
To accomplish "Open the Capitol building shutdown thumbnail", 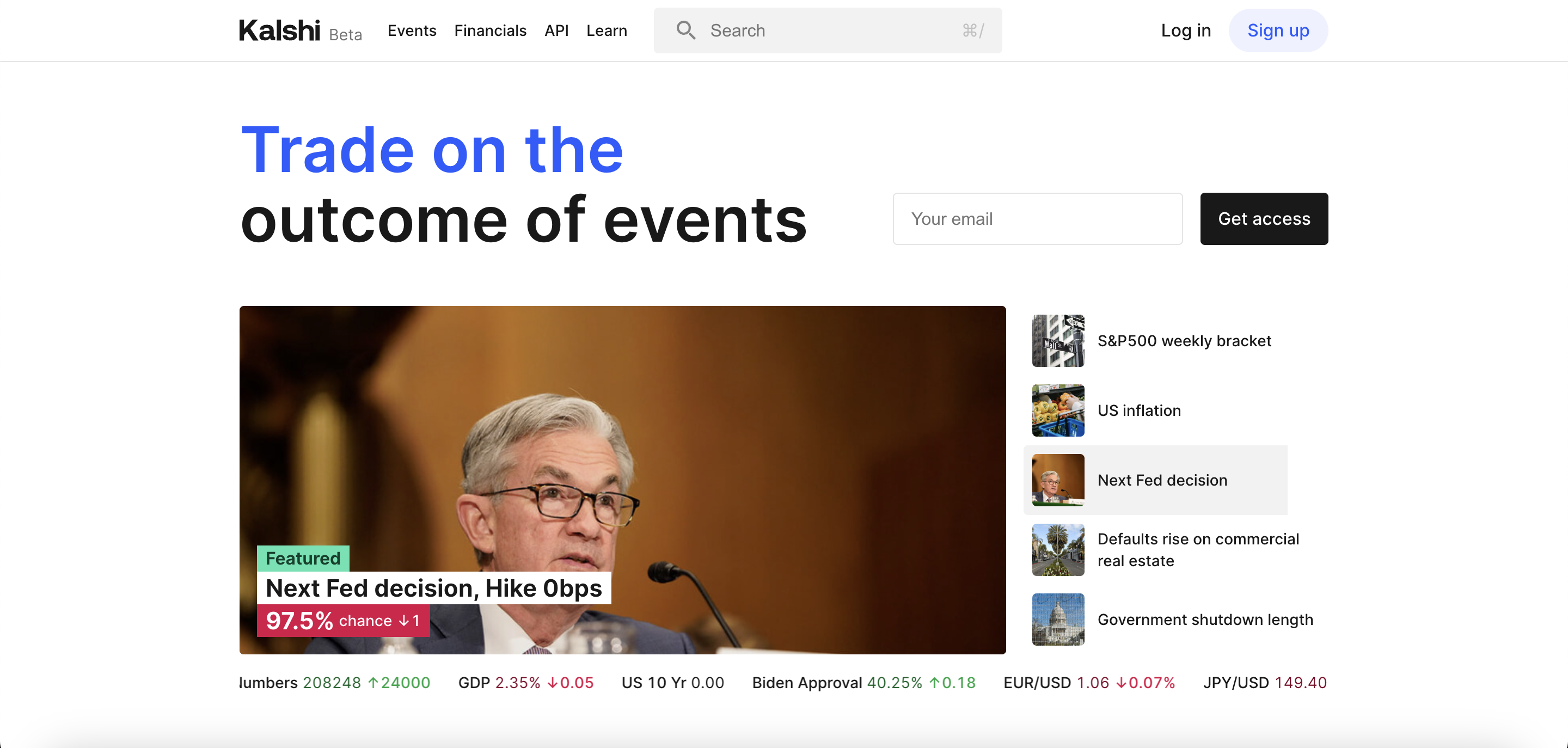I will [1057, 619].
